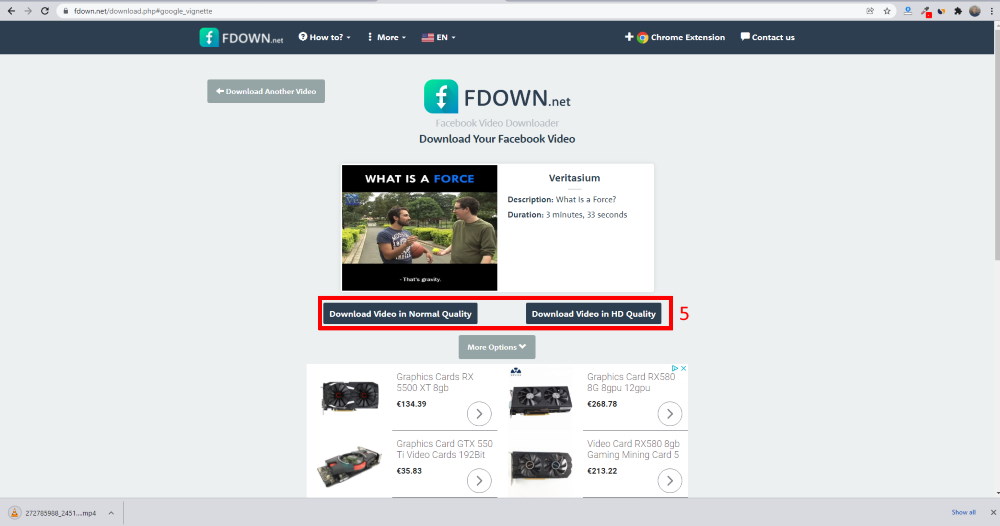The height and width of the screenshot is (526, 1000).
Task: Share this page via the share icon
Action: (870, 11)
